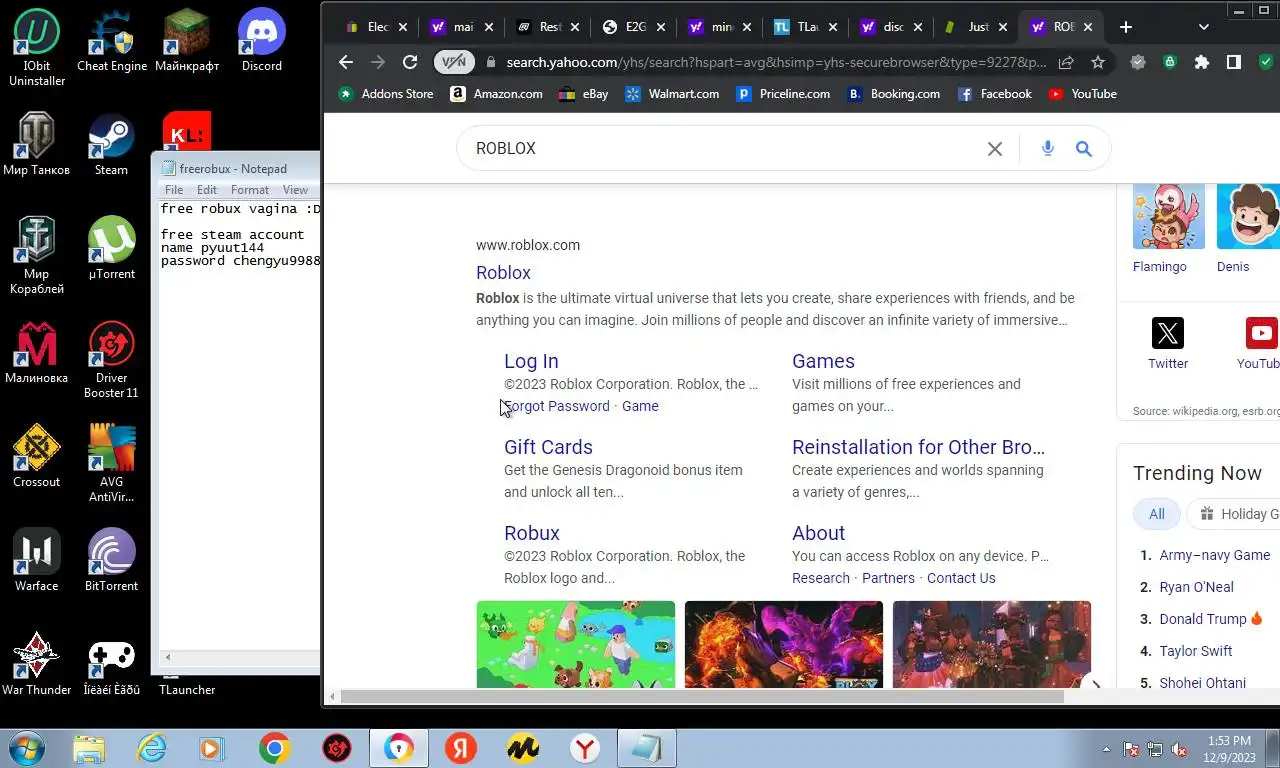1280x768 pixels.
Task: Open the Robux sublink
Action: [532, 533]
